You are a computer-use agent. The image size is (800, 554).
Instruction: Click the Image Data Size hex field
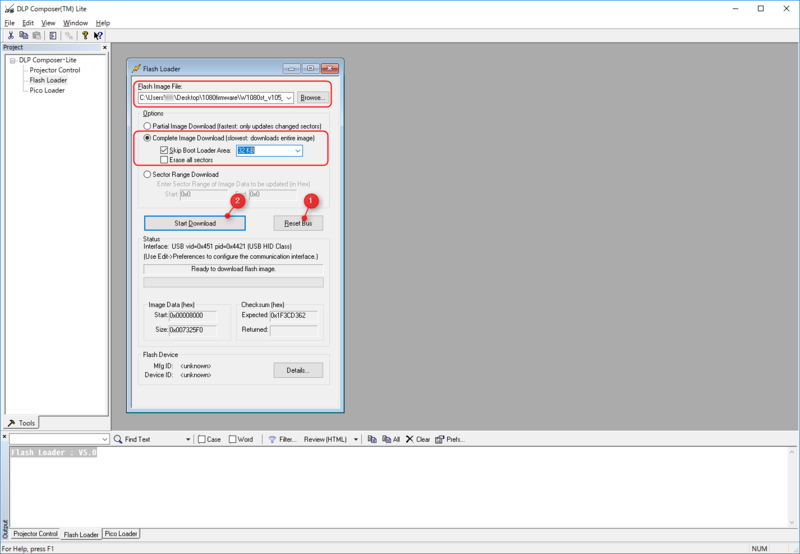192,330
